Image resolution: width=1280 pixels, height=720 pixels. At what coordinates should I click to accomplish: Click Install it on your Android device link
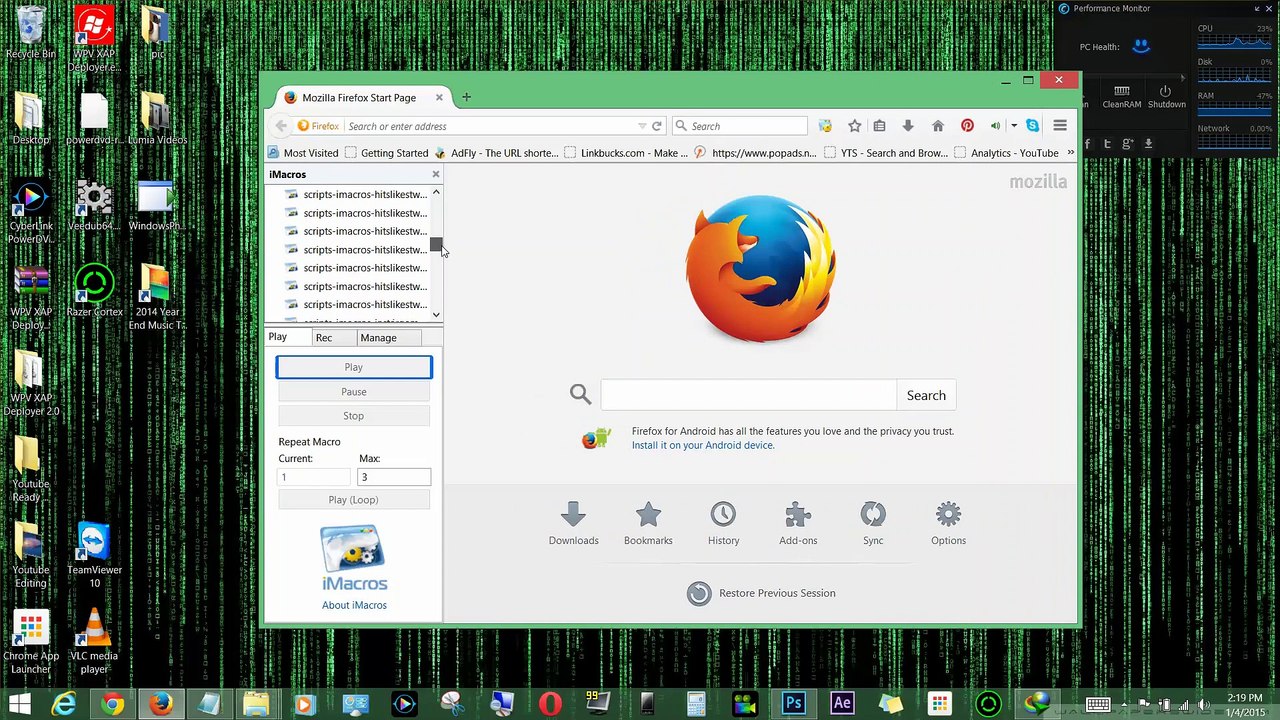coord(703,445)
